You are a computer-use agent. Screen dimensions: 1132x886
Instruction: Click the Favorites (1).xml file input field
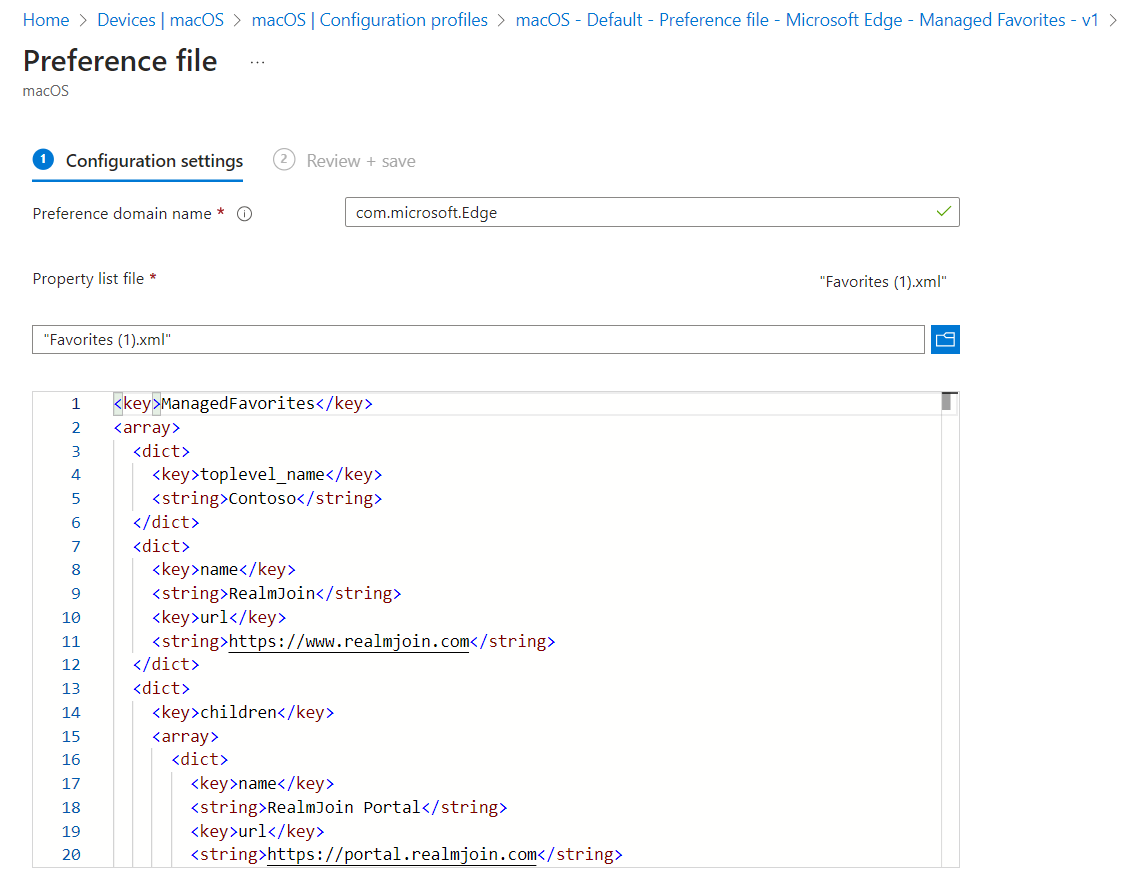[x=478, y=340]
